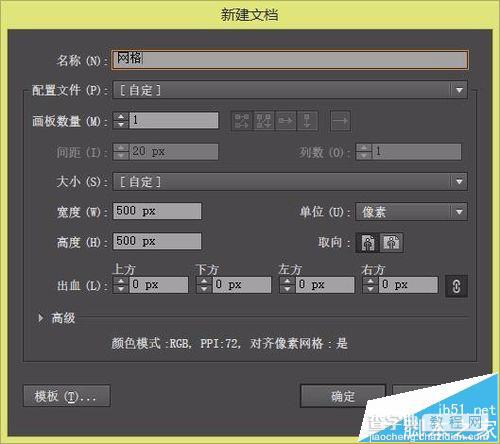Increase left (左方) bleed value
The width and height of the screenshot is (500, 444).
(287, 281)
